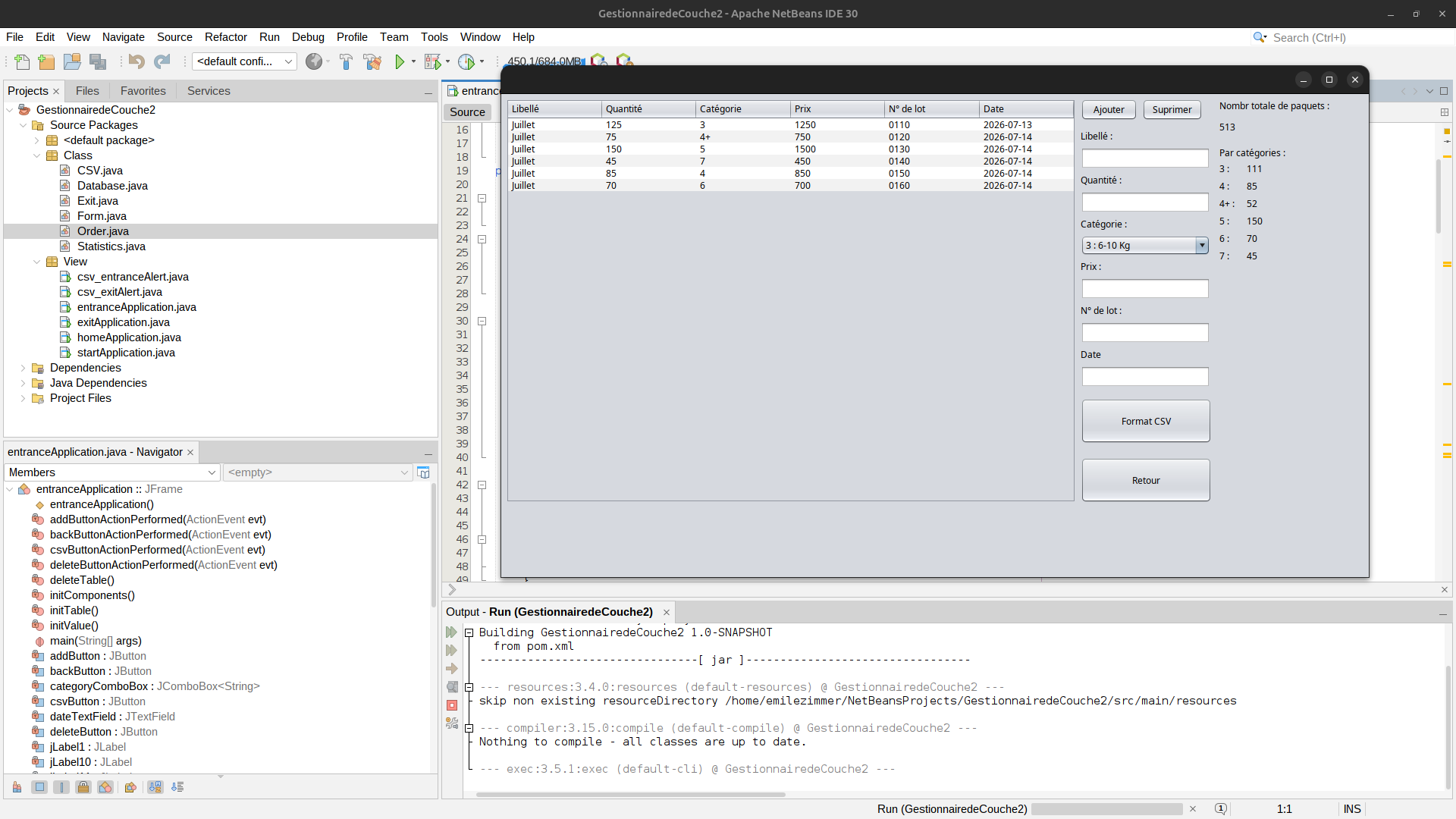Expand the Dependencies tree node
The image size is (1456, 819).
[23, 368]
